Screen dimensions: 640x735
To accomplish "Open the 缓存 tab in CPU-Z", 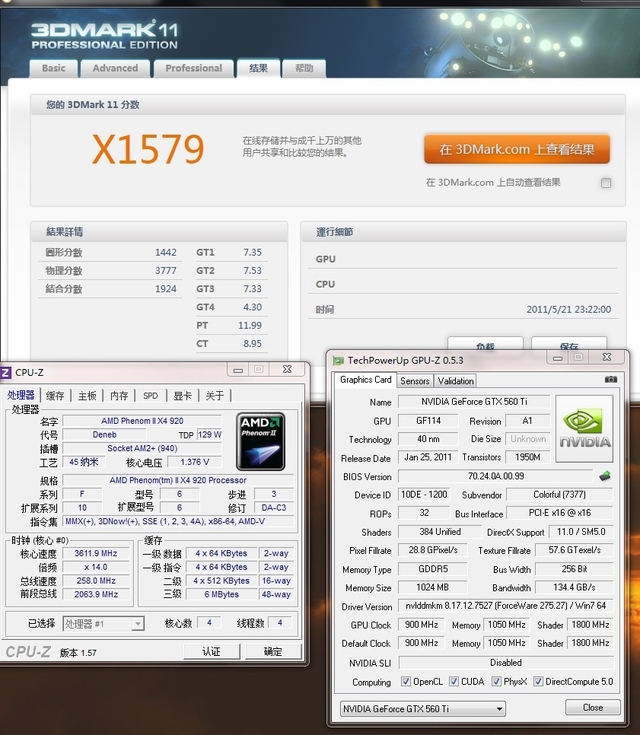I will [x=55, y=396].
